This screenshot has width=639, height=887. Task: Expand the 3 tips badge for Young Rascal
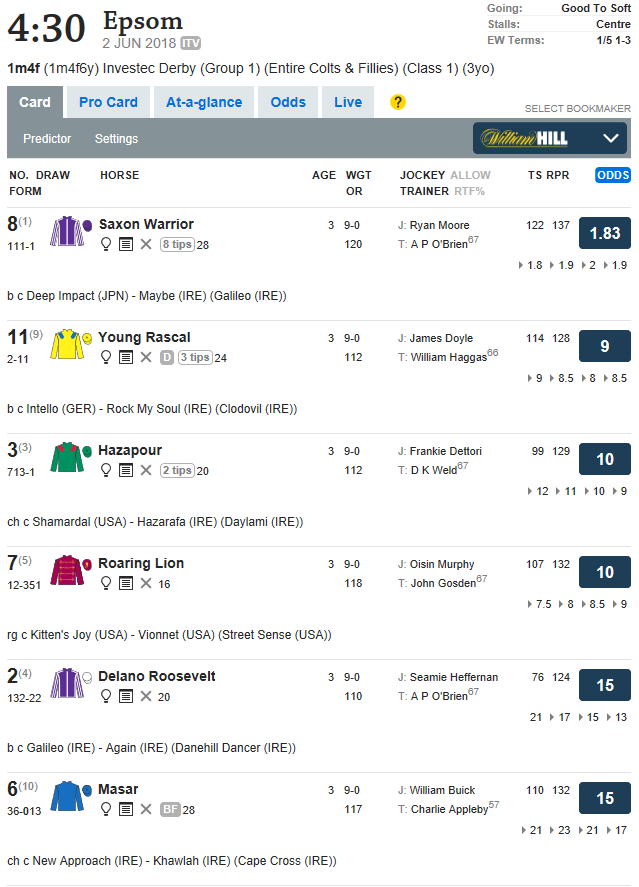point(195,358)
